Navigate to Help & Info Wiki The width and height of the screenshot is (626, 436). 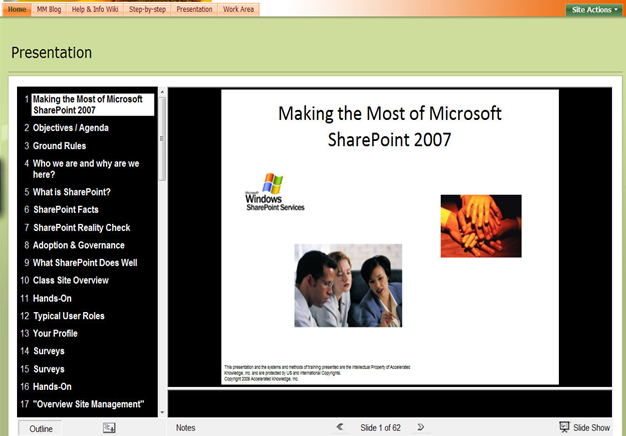click(x=95, y=9)
